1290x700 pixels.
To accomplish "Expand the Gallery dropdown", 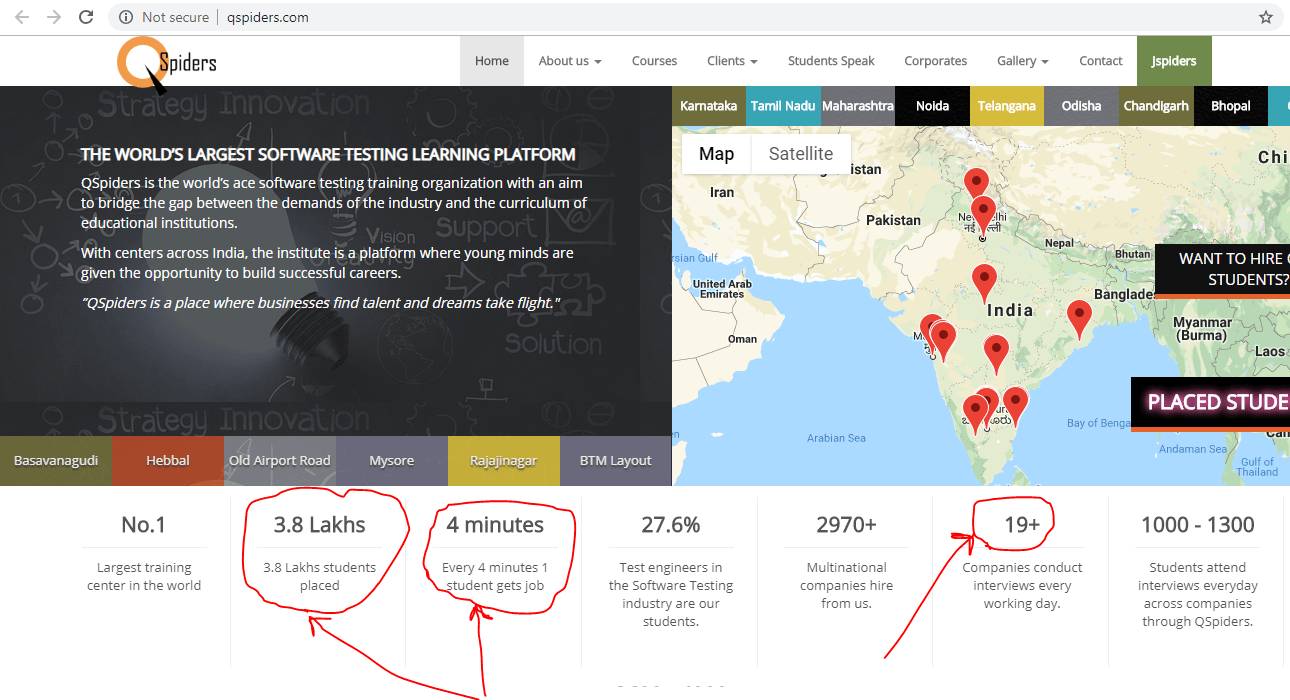I will coord(1022,61).
